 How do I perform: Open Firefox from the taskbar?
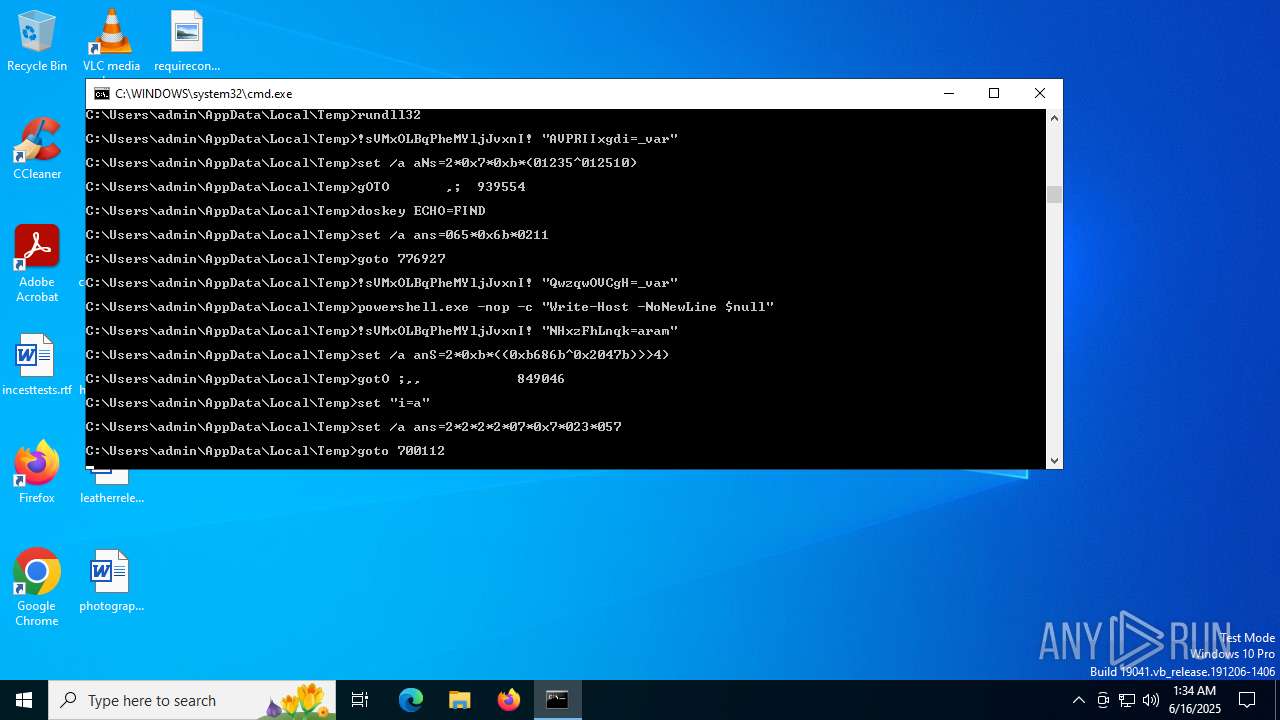coord(509,700)
